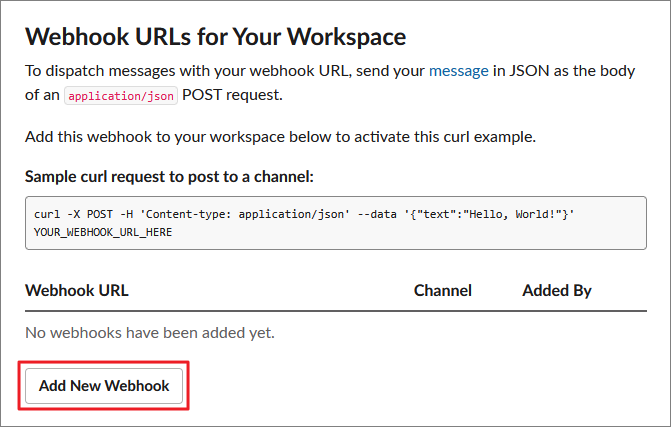The image size is (671, 427).
Task: Click the "Sample curl request" bold label
Action: [169, 177]
